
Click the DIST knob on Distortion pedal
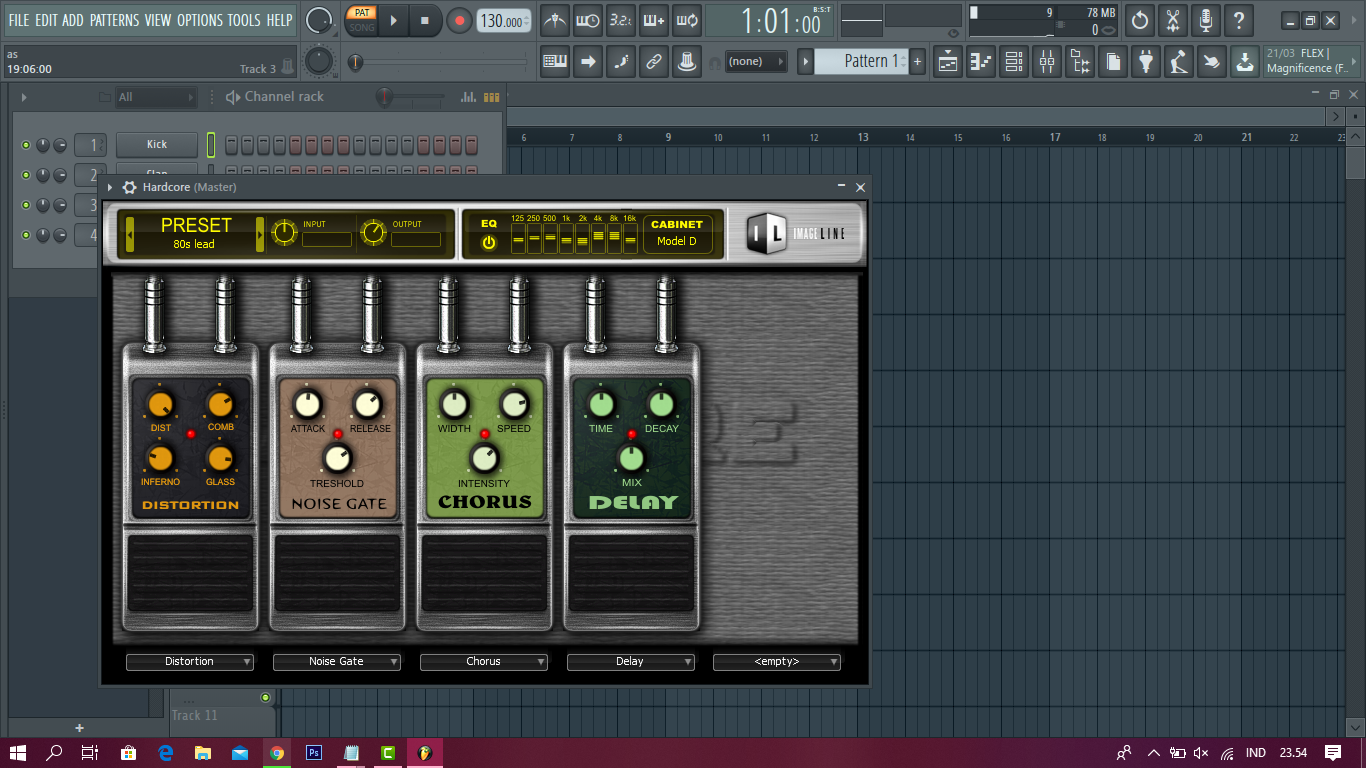click(159, 405)
